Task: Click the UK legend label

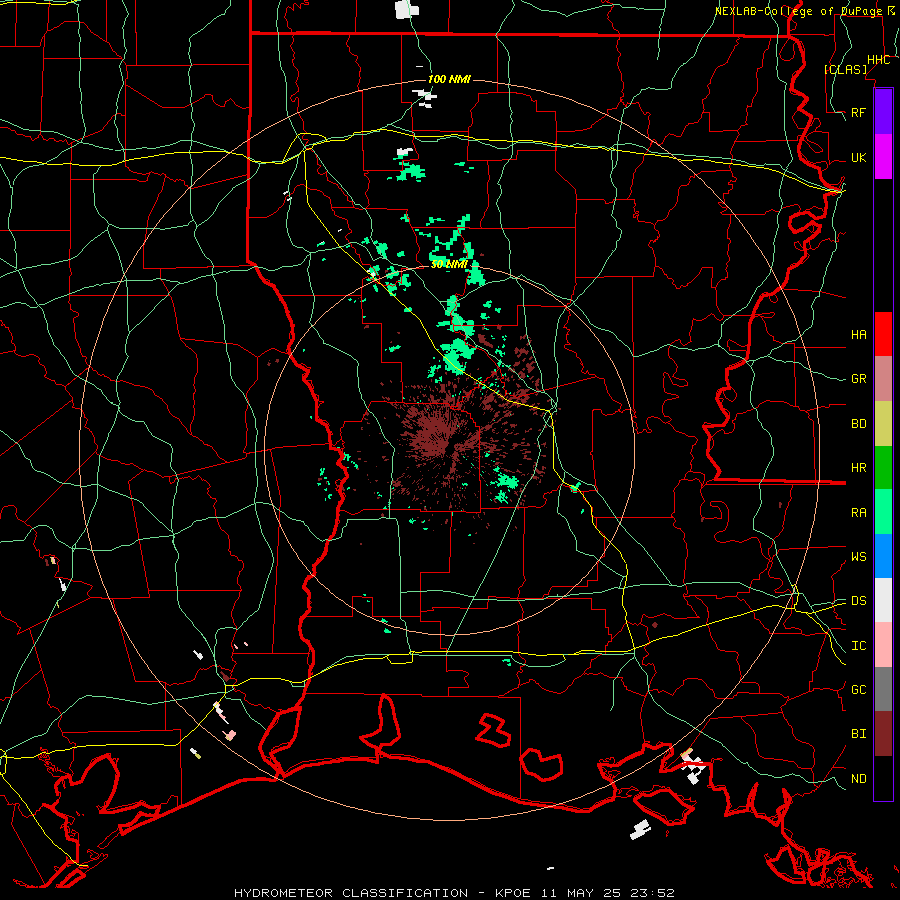Action: (x=858, y=157)
